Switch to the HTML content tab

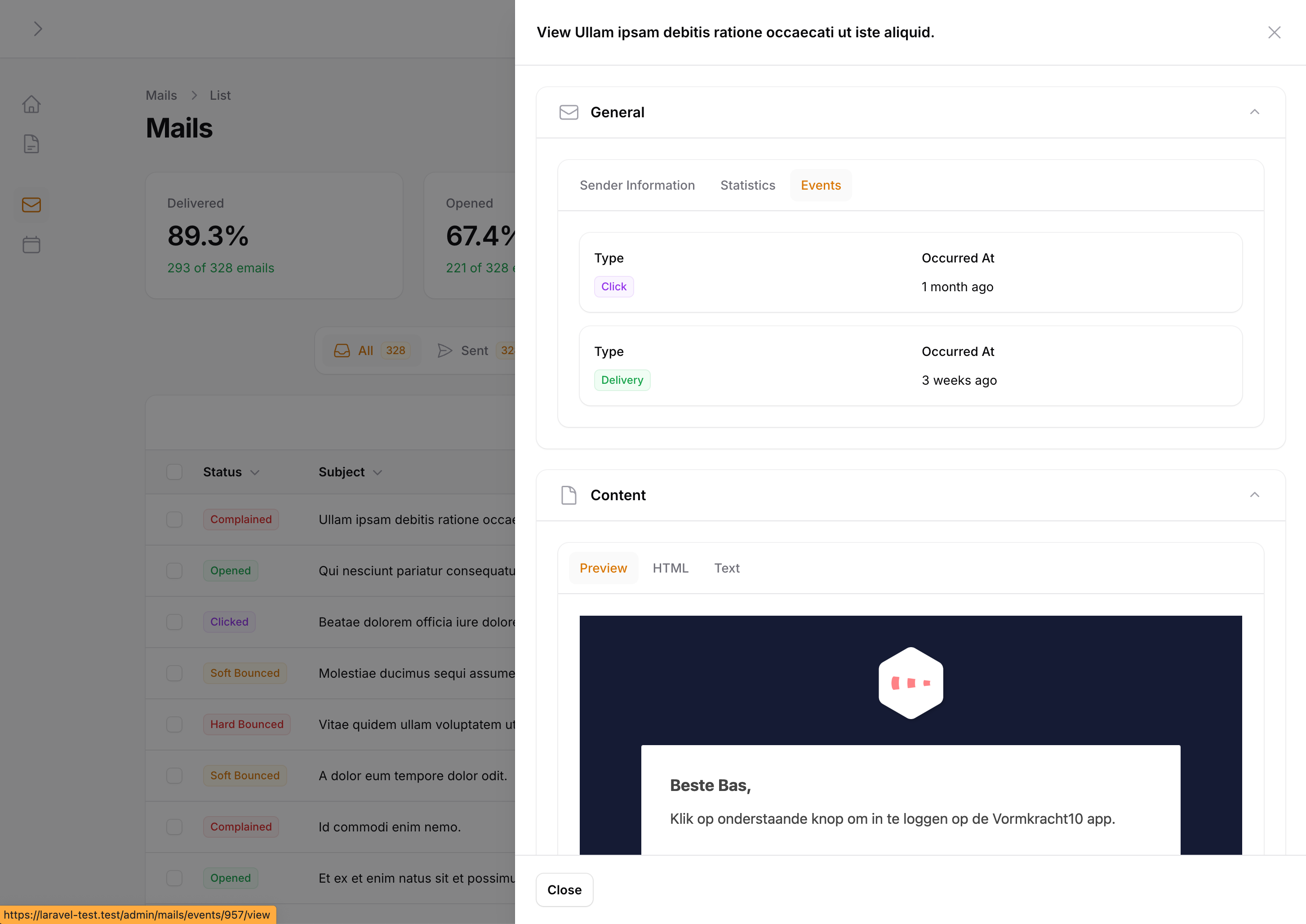pos(670,568)
